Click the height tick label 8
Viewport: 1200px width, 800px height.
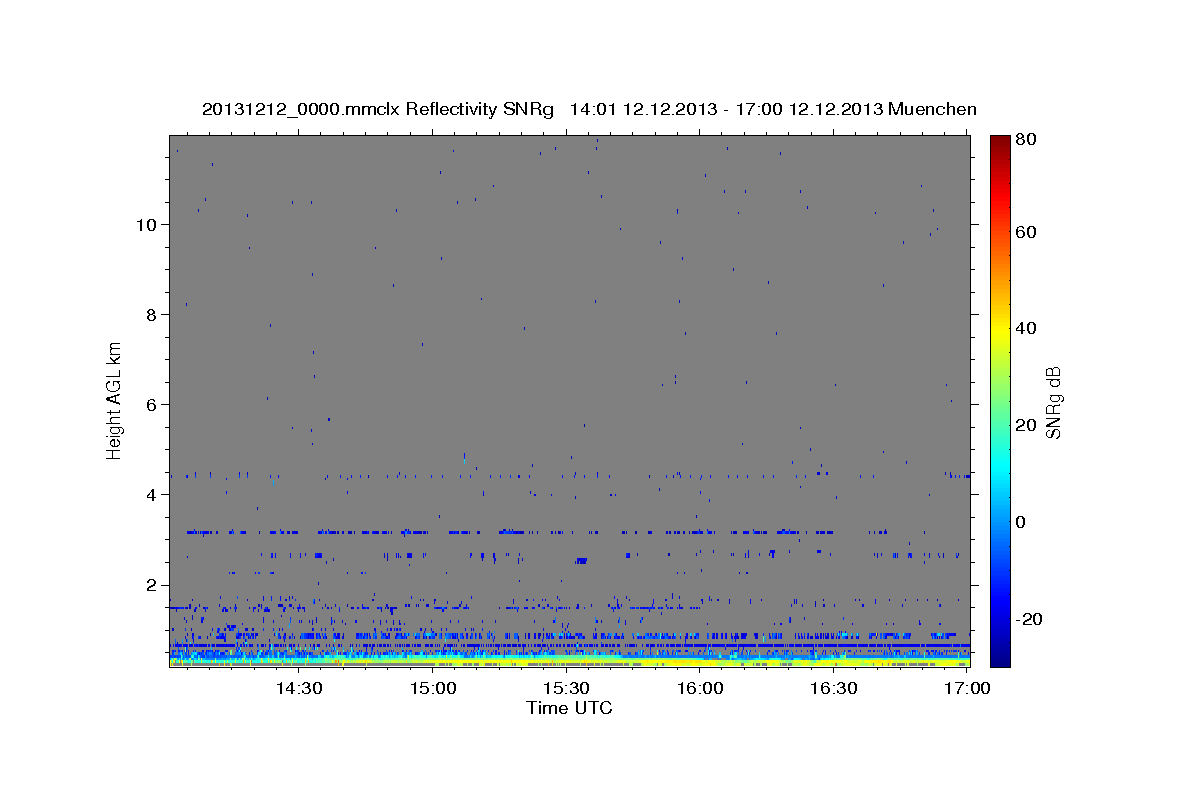click(149, 315)
